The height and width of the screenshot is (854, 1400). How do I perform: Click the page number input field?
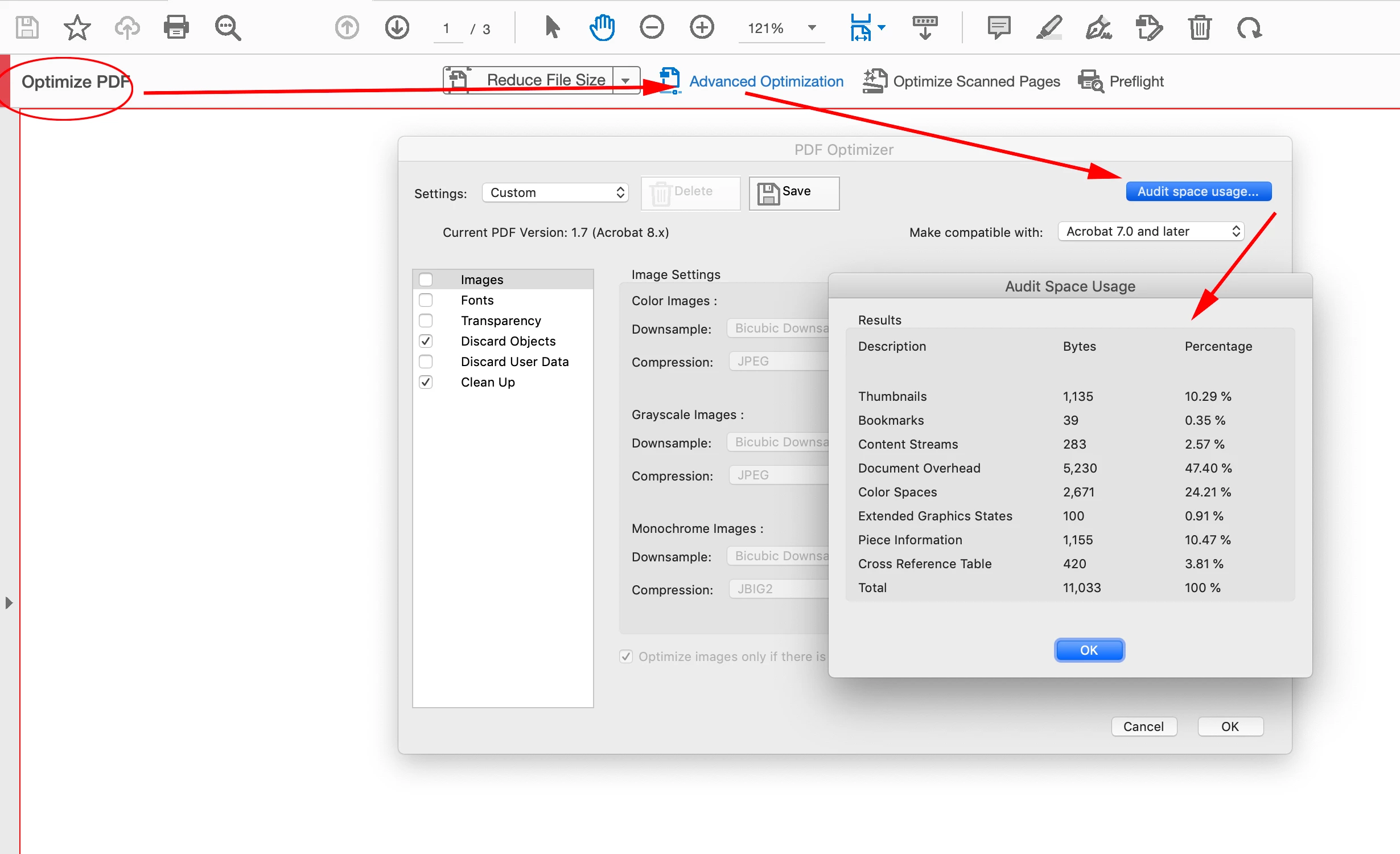click(x=447, y=28)
